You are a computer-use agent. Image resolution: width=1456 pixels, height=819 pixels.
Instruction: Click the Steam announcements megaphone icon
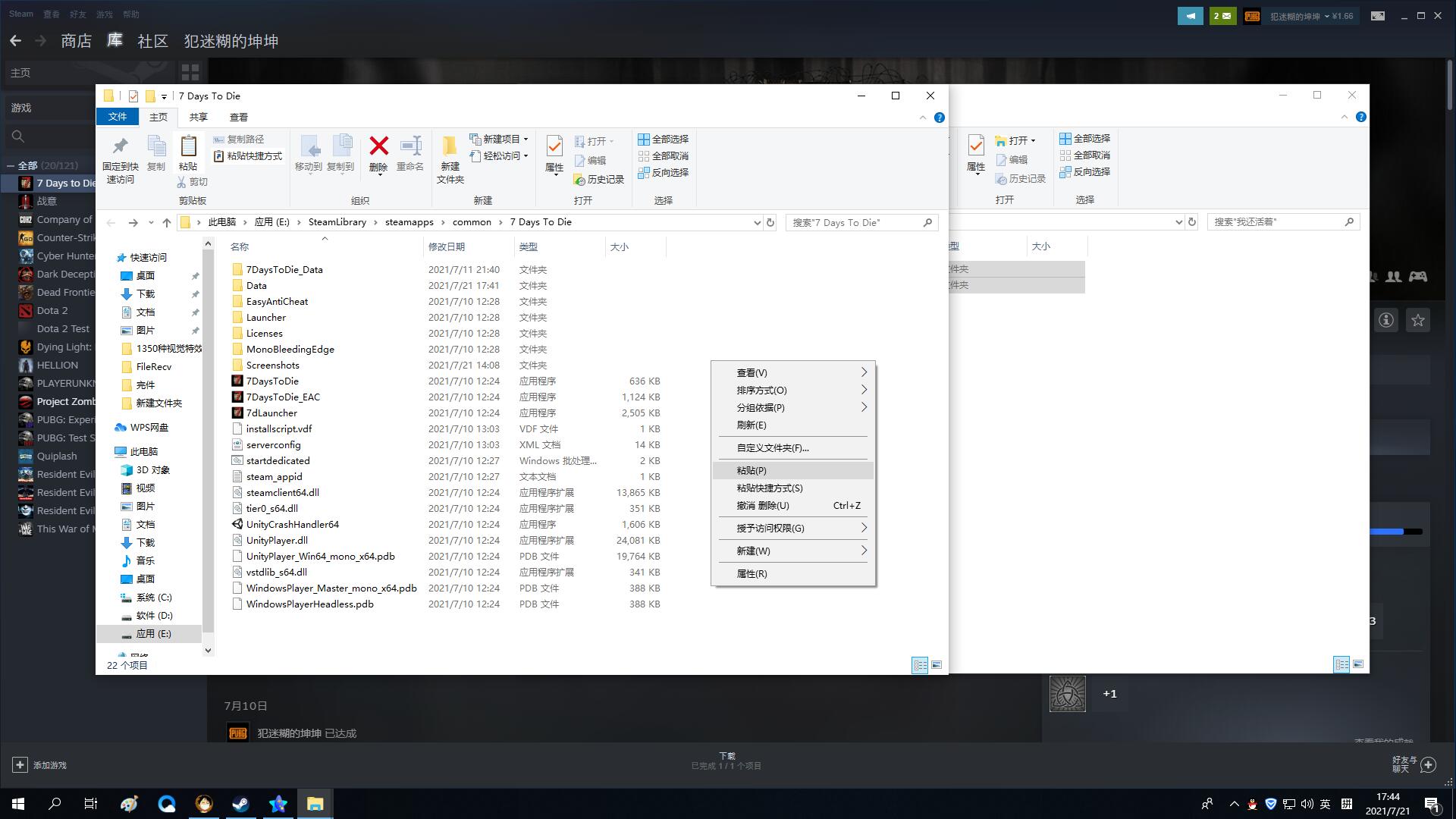click(x=1190, y=16)
